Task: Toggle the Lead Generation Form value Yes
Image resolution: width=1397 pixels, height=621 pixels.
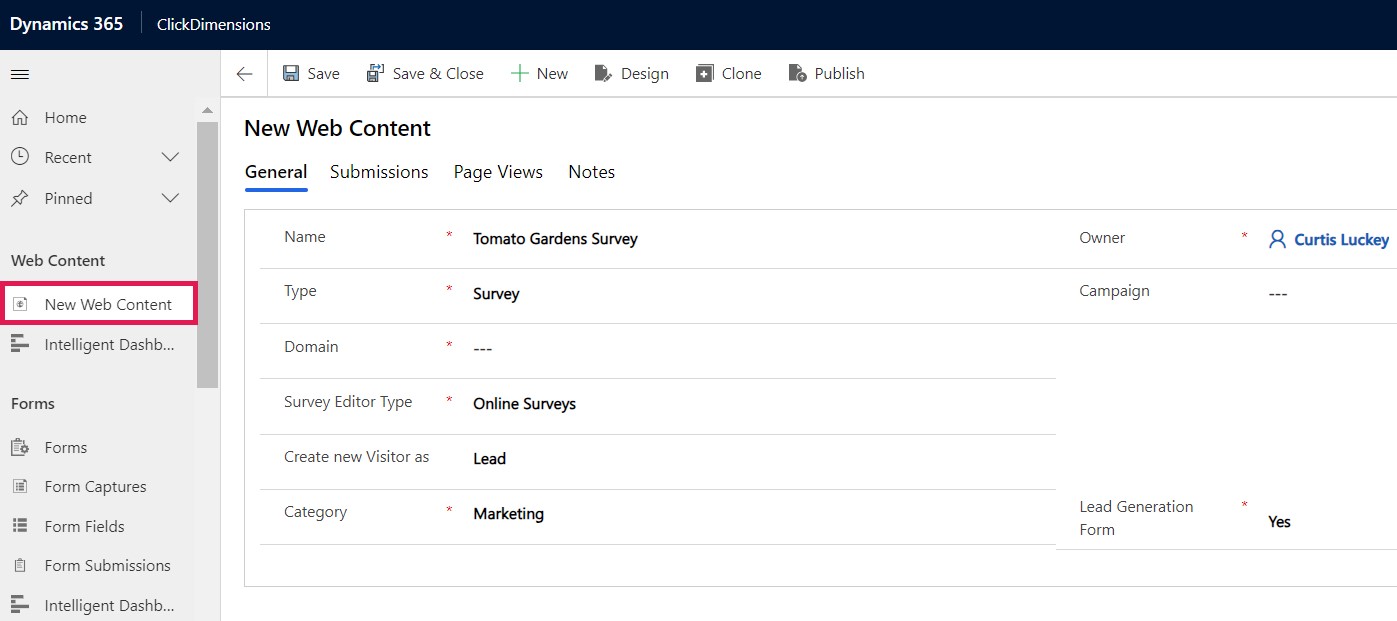Action: 1279,522
